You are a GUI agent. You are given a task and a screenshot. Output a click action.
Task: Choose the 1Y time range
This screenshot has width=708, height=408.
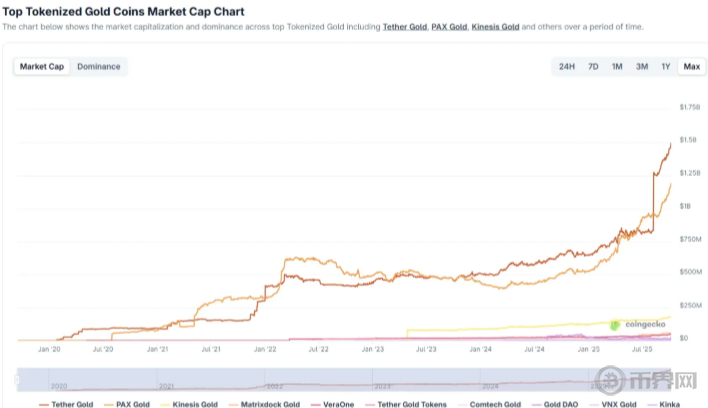[666, 67]
